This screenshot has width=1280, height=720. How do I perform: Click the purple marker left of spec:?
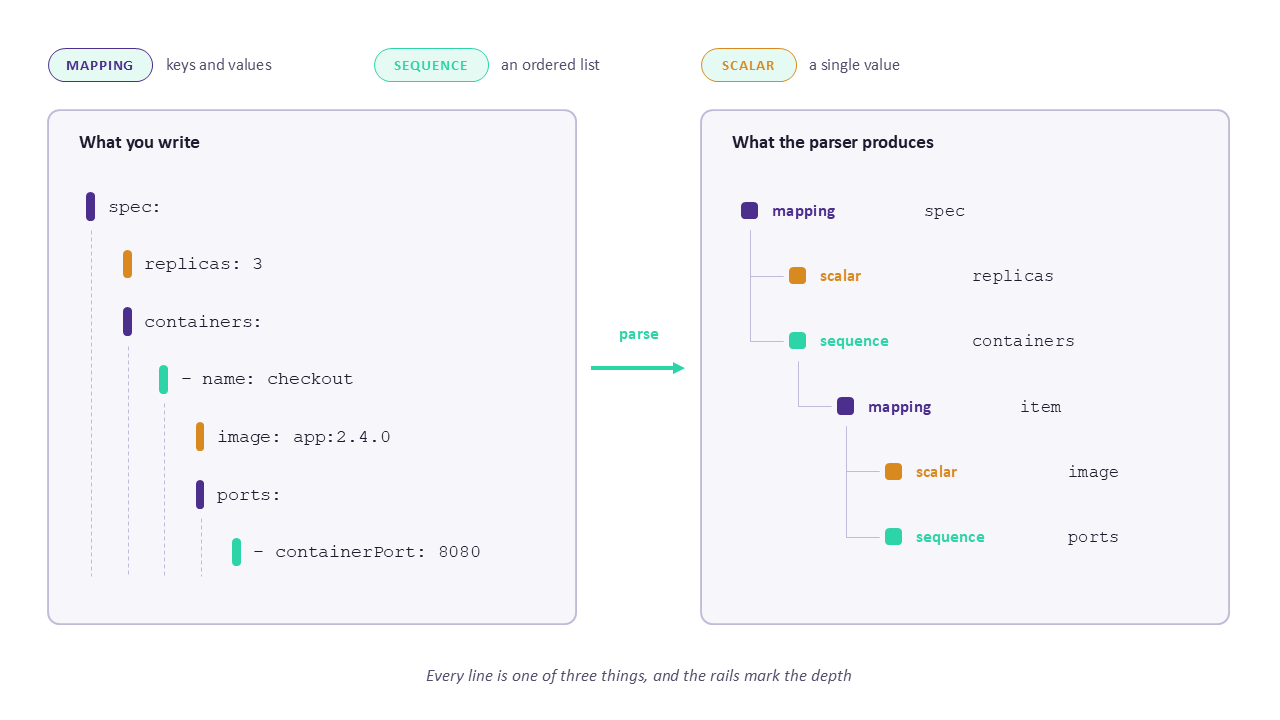[90, 207]
